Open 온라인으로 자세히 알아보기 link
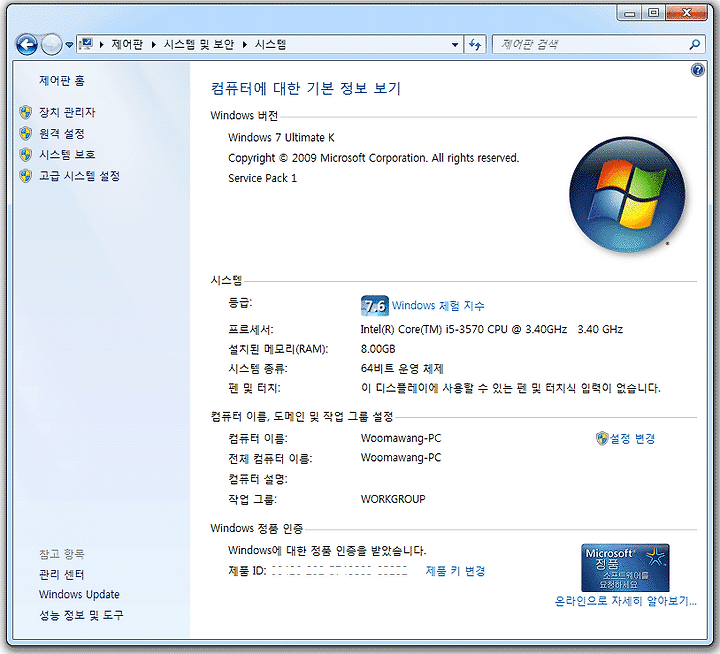720x654 pixels. click(625, 601)
